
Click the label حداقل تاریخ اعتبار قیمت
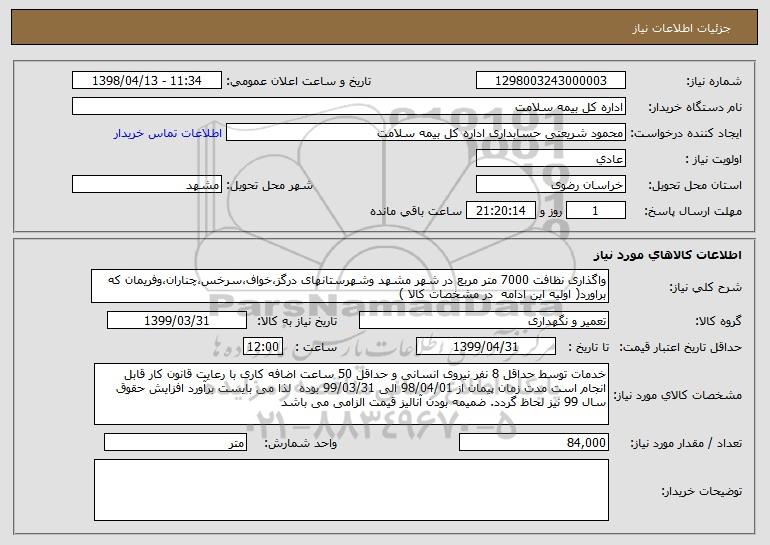(x=680, y=348)
